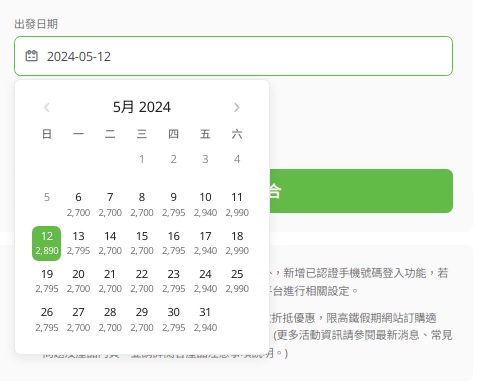481x384 pixels.
Task: Click selected date May 12 priced 2,890
Action: [x=47, y=243]
